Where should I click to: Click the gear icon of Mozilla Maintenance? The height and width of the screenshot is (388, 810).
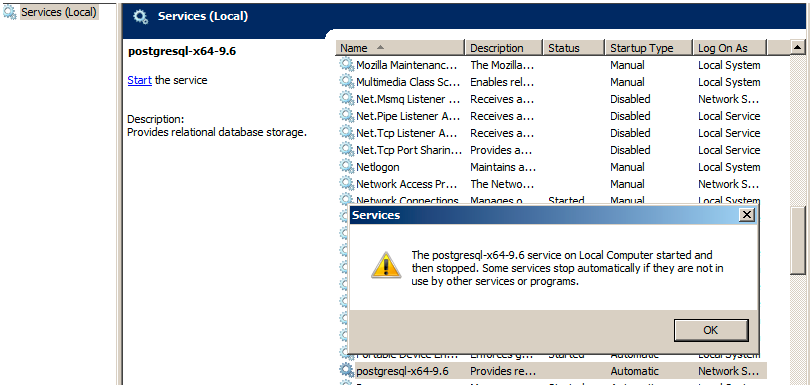(x=346, y=65)
